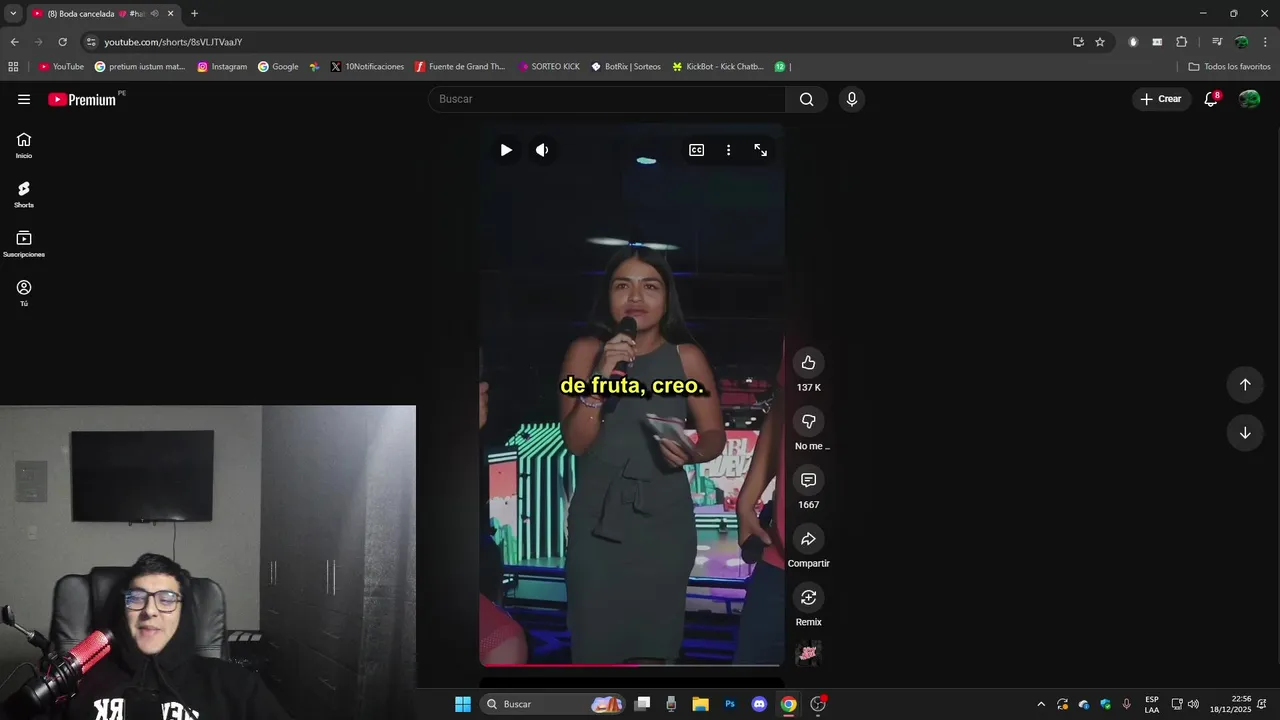Click the YouTube search magnifier button
Image resolution: width=1280 pixels, height=720 pixels.
[806, 99]
